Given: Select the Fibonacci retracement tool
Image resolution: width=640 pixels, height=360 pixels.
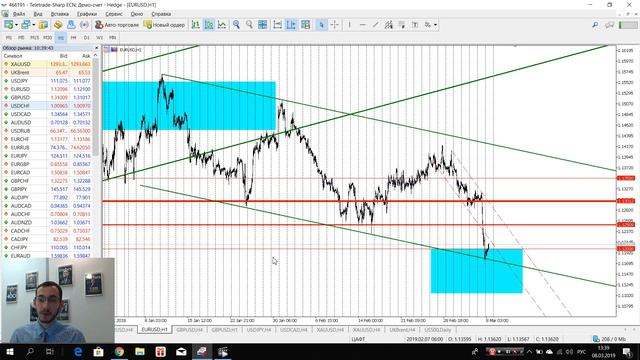Looking at the screenshot, I should tap(402, 25).
